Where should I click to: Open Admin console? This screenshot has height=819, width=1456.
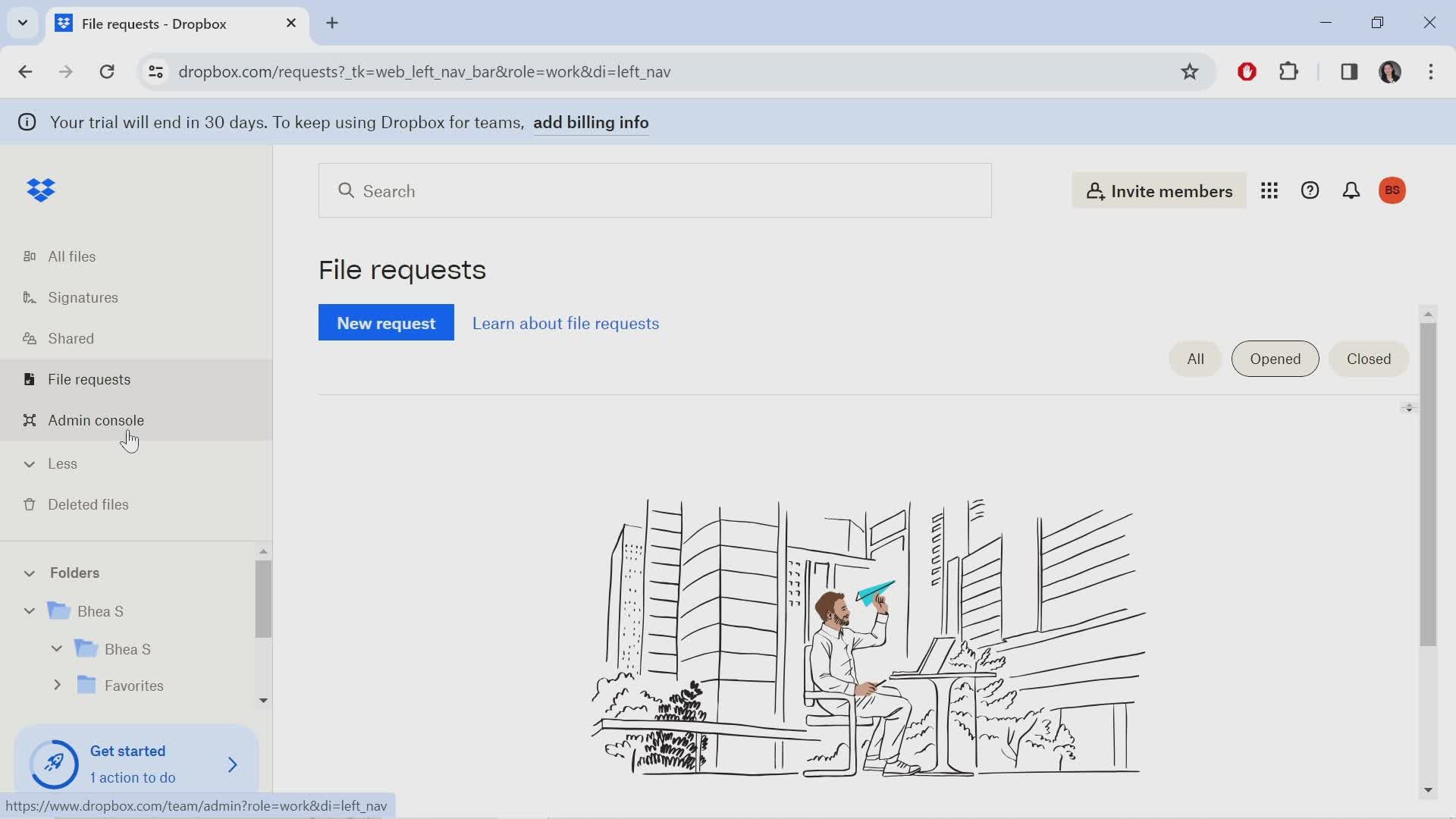pyautogui.click(x=96, y=419)
